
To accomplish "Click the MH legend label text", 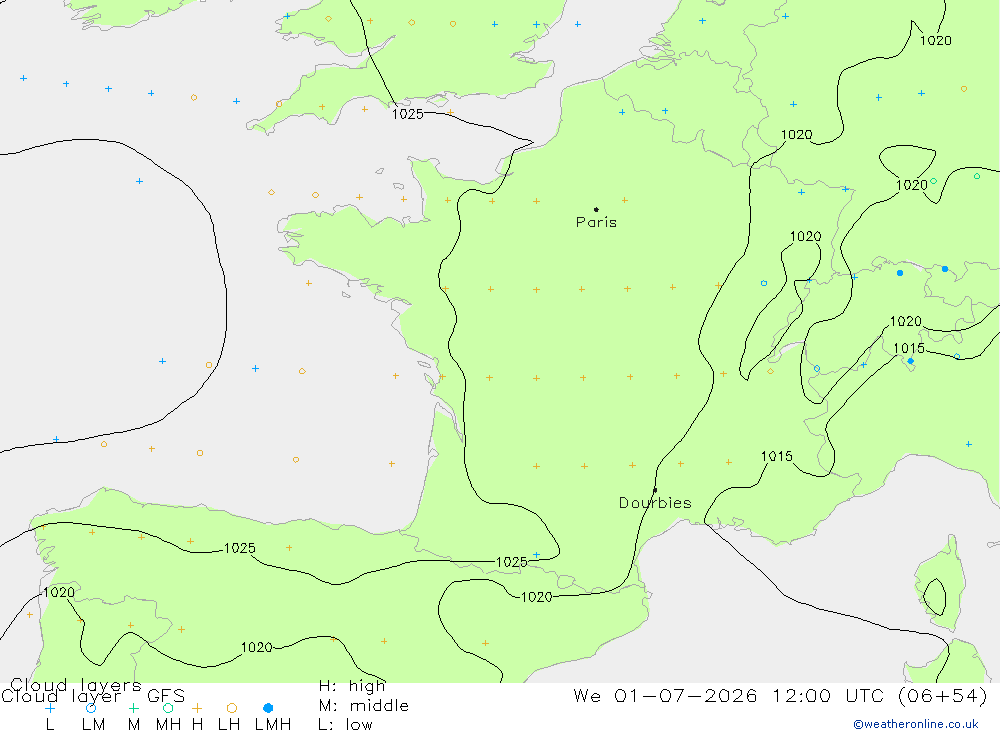I will [x=168, y=725].
